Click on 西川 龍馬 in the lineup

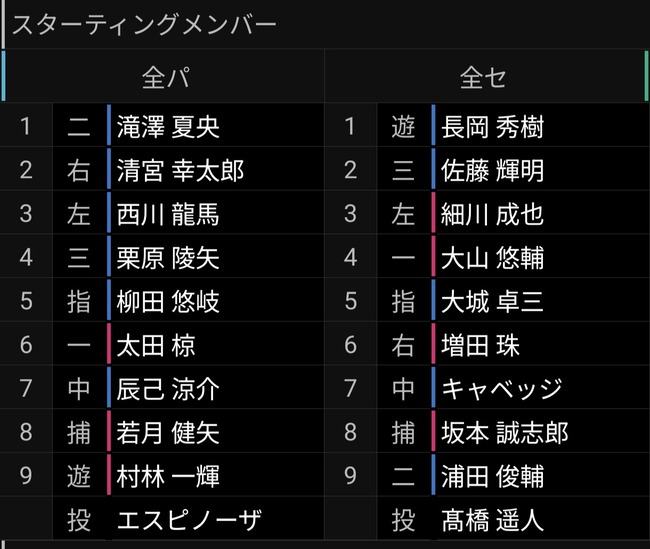pyautogui.click(x=168, y=214)
